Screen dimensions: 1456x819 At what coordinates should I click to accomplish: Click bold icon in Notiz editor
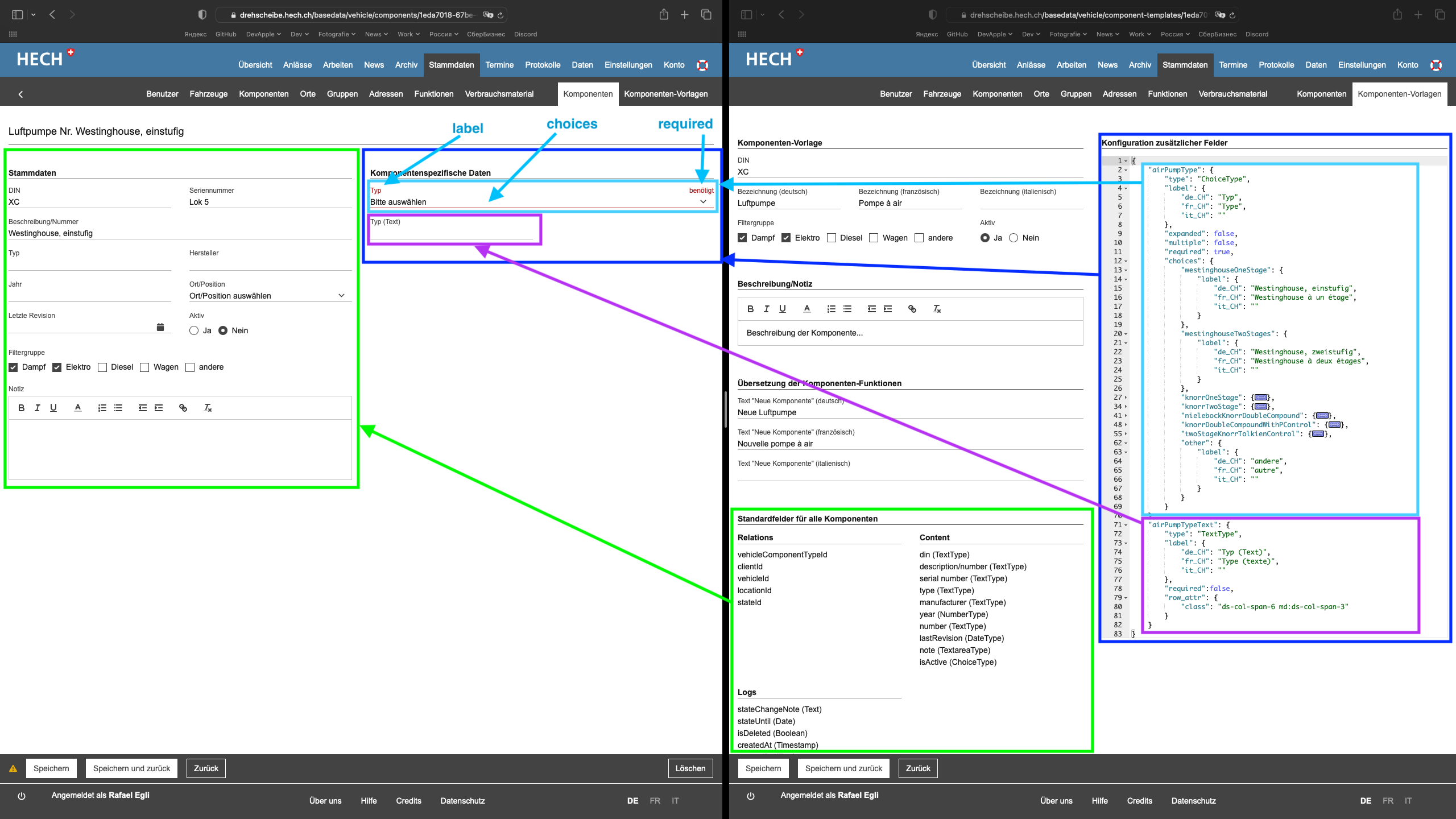[x=21, y=408]
